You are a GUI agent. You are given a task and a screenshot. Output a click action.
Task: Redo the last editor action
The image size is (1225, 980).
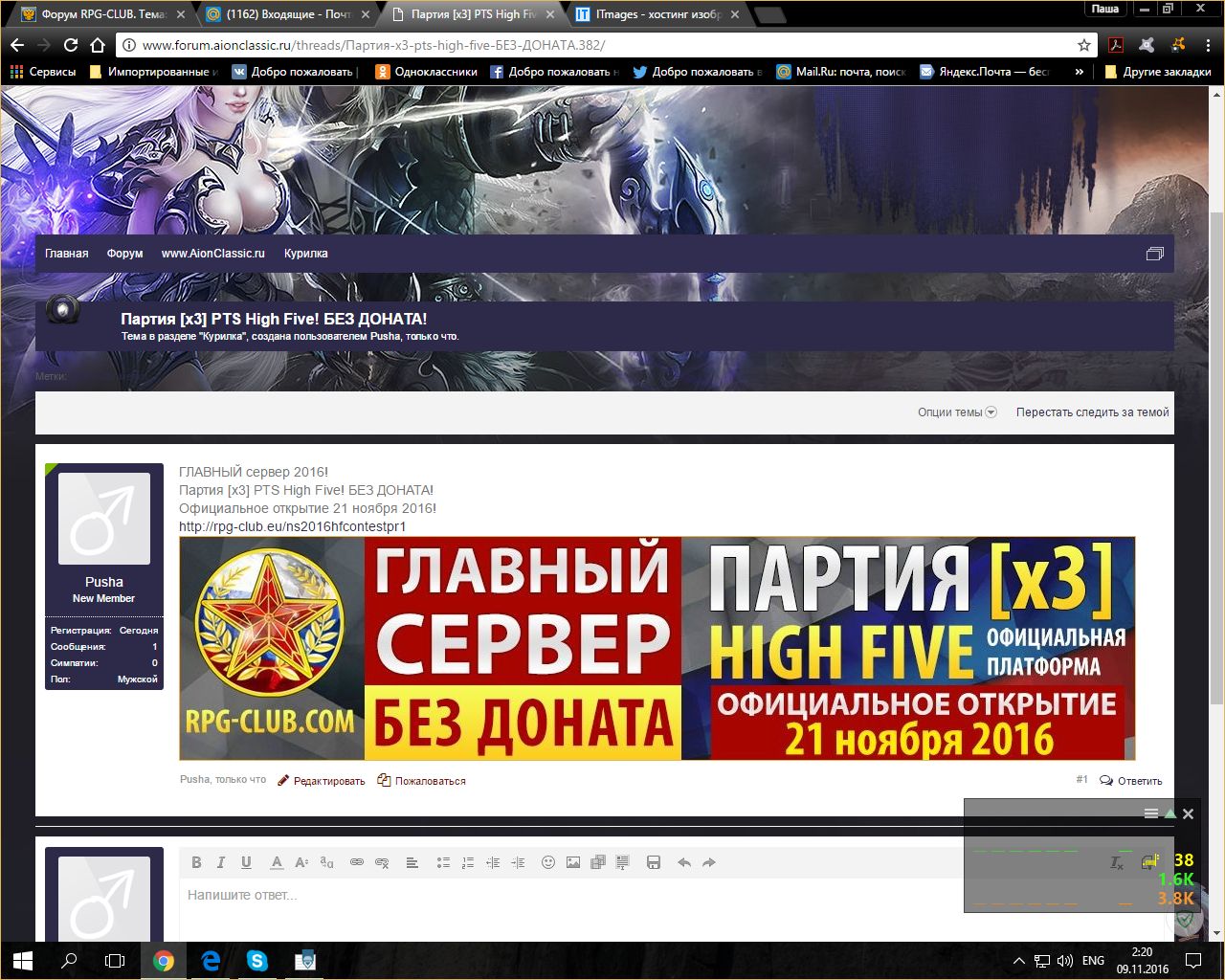709,862
